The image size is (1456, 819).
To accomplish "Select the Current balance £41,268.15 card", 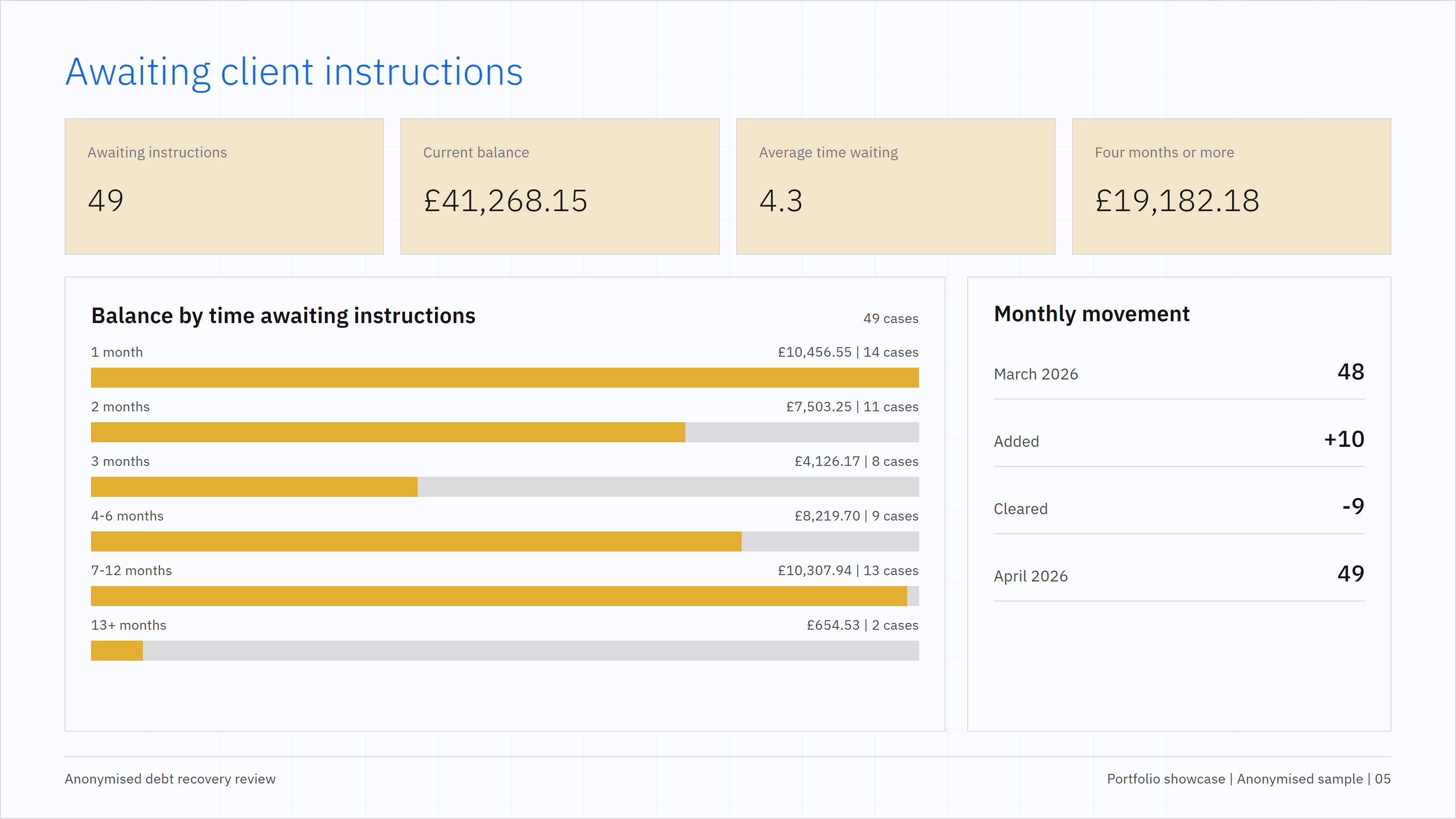I will 560,187.
